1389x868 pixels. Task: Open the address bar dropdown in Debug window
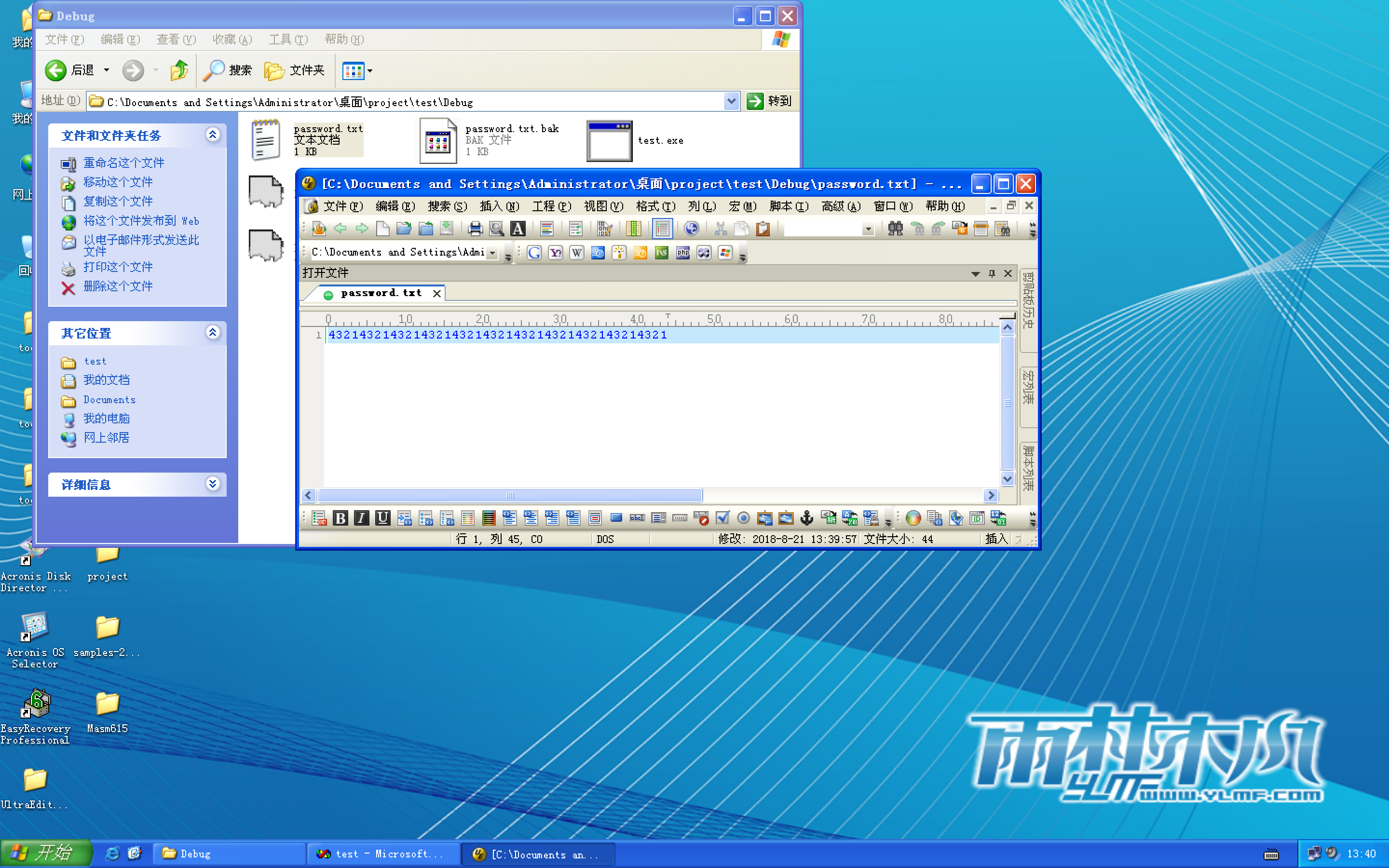click(731, 101)
